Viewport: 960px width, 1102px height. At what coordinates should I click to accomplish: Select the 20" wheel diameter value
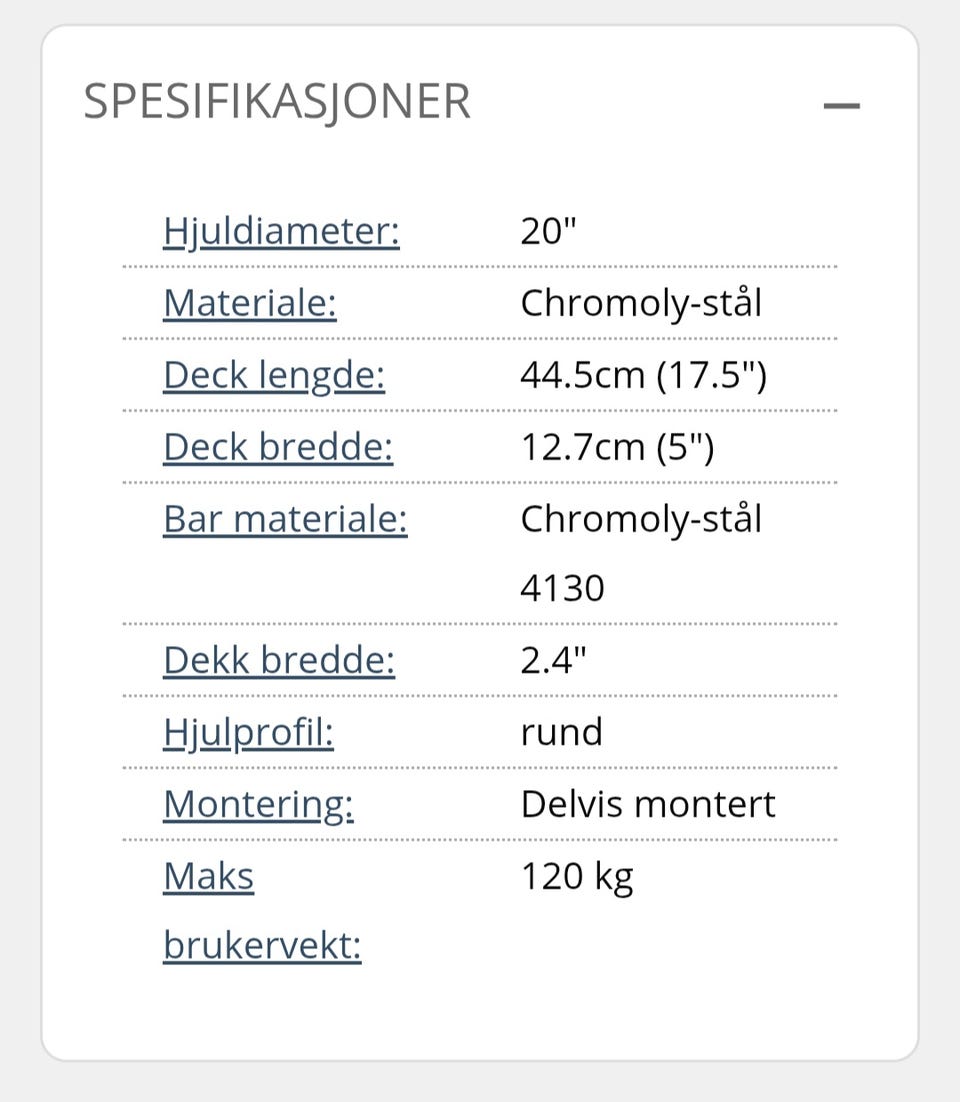click(548, 231)
